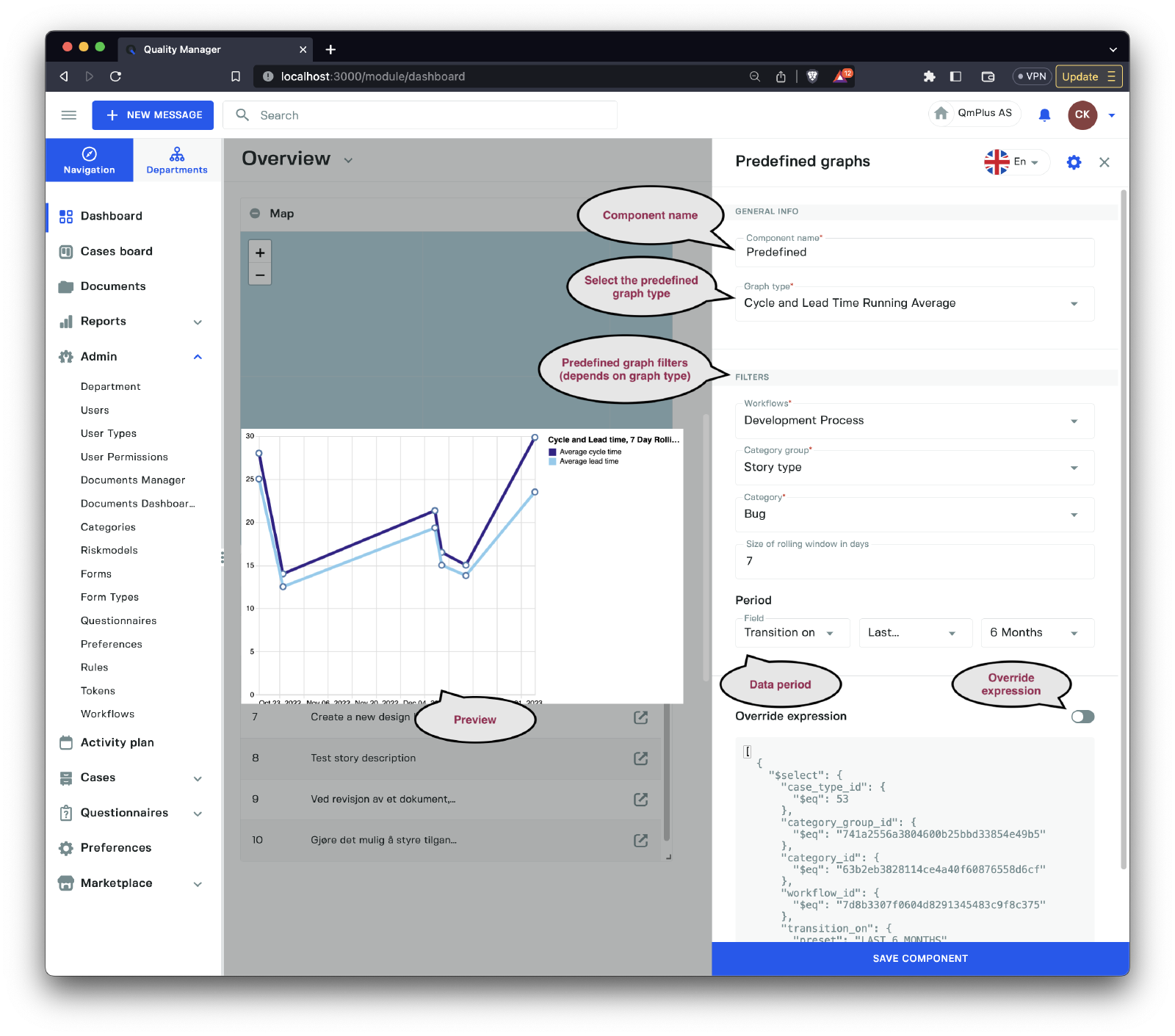The height and width of the screenshot is (1036, 1175).
Task: Toggle the VPN button in browser toolbar
Action: pos(1032,76)
